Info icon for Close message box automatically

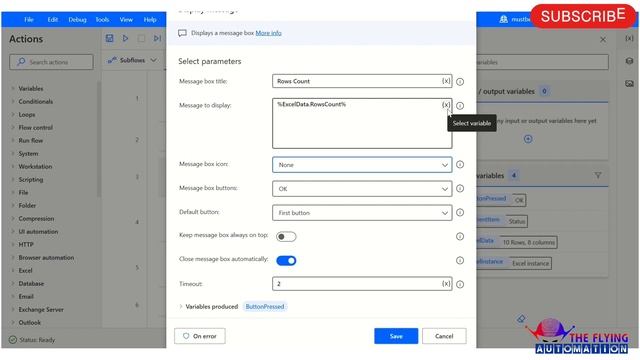pyautogui.click(x=460, y=260)
